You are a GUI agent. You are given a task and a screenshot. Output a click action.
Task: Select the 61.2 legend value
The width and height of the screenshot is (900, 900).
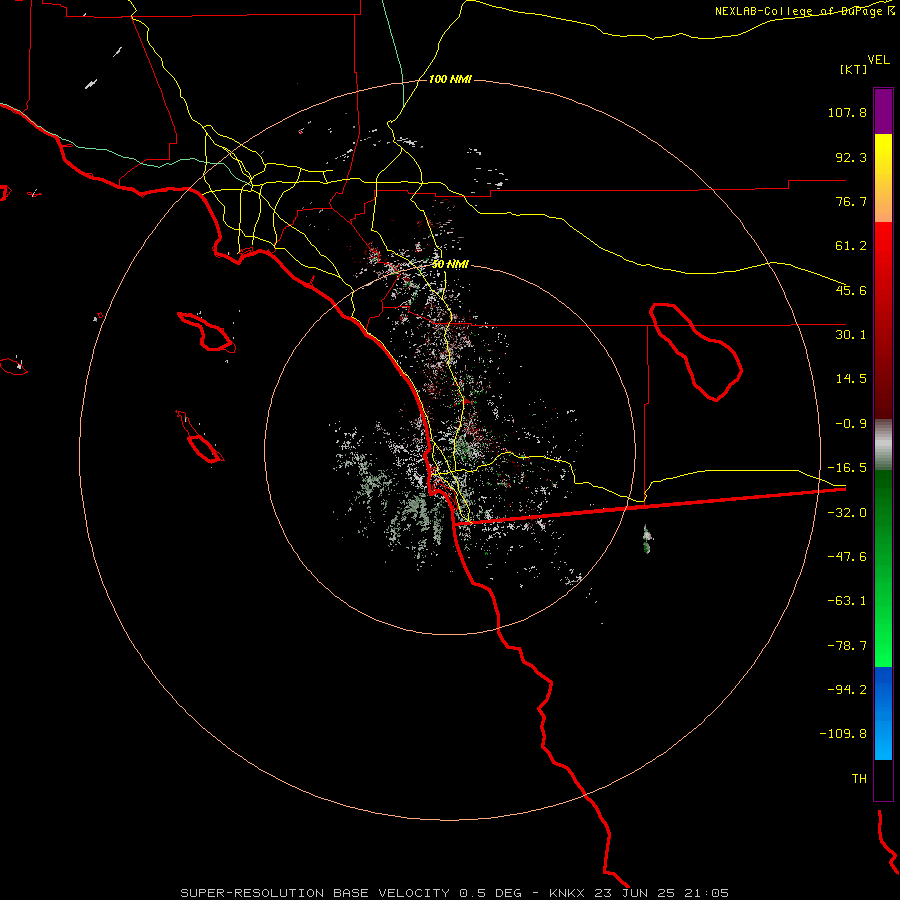[x=851, y=246]
